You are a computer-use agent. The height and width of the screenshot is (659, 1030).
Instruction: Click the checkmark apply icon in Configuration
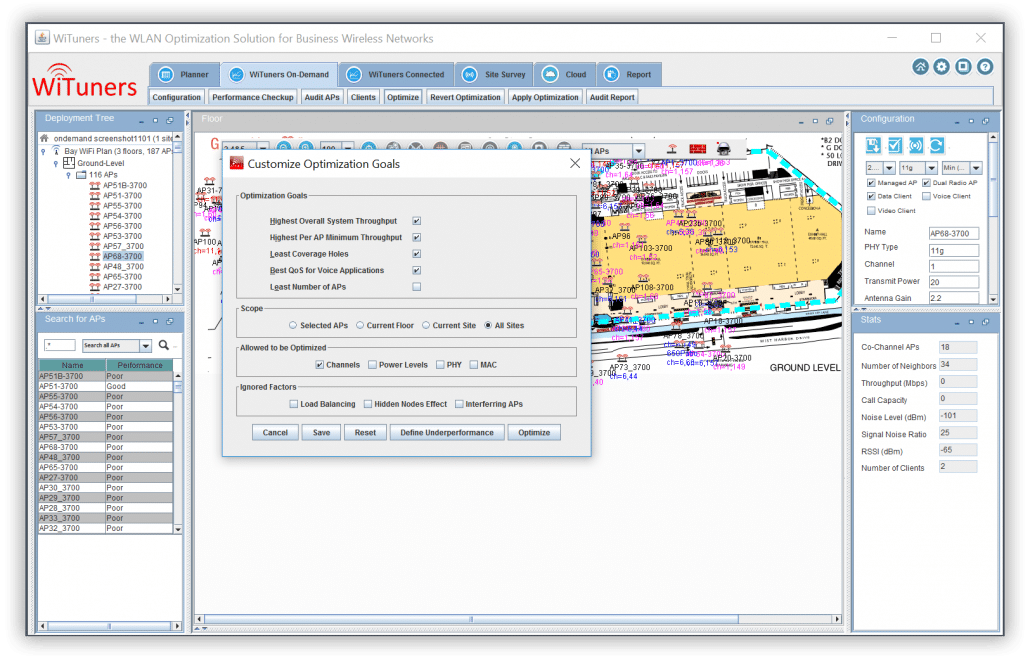[x=894, y=145]
